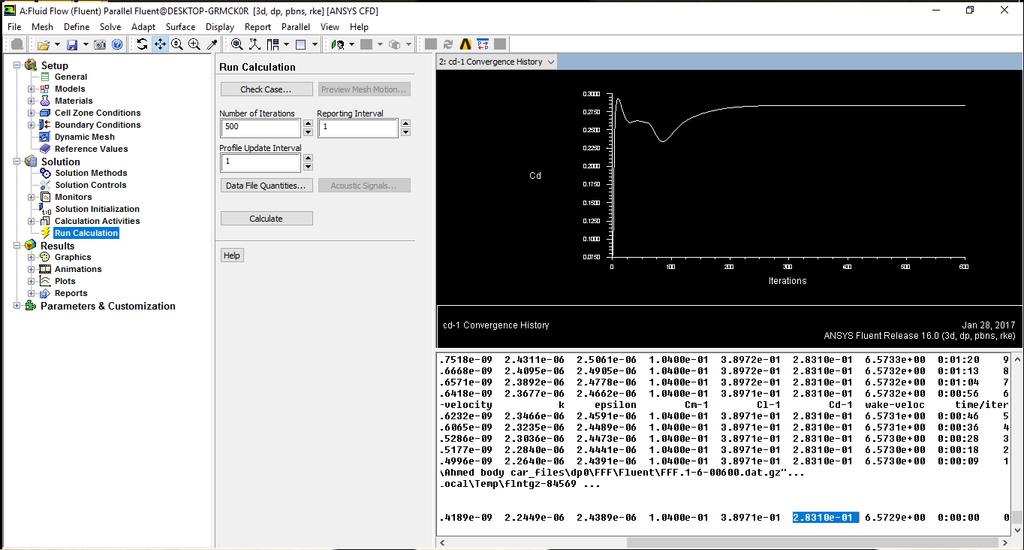Select Reports in the Results tree
The image size is (1024, 550).
coord(71,293)
